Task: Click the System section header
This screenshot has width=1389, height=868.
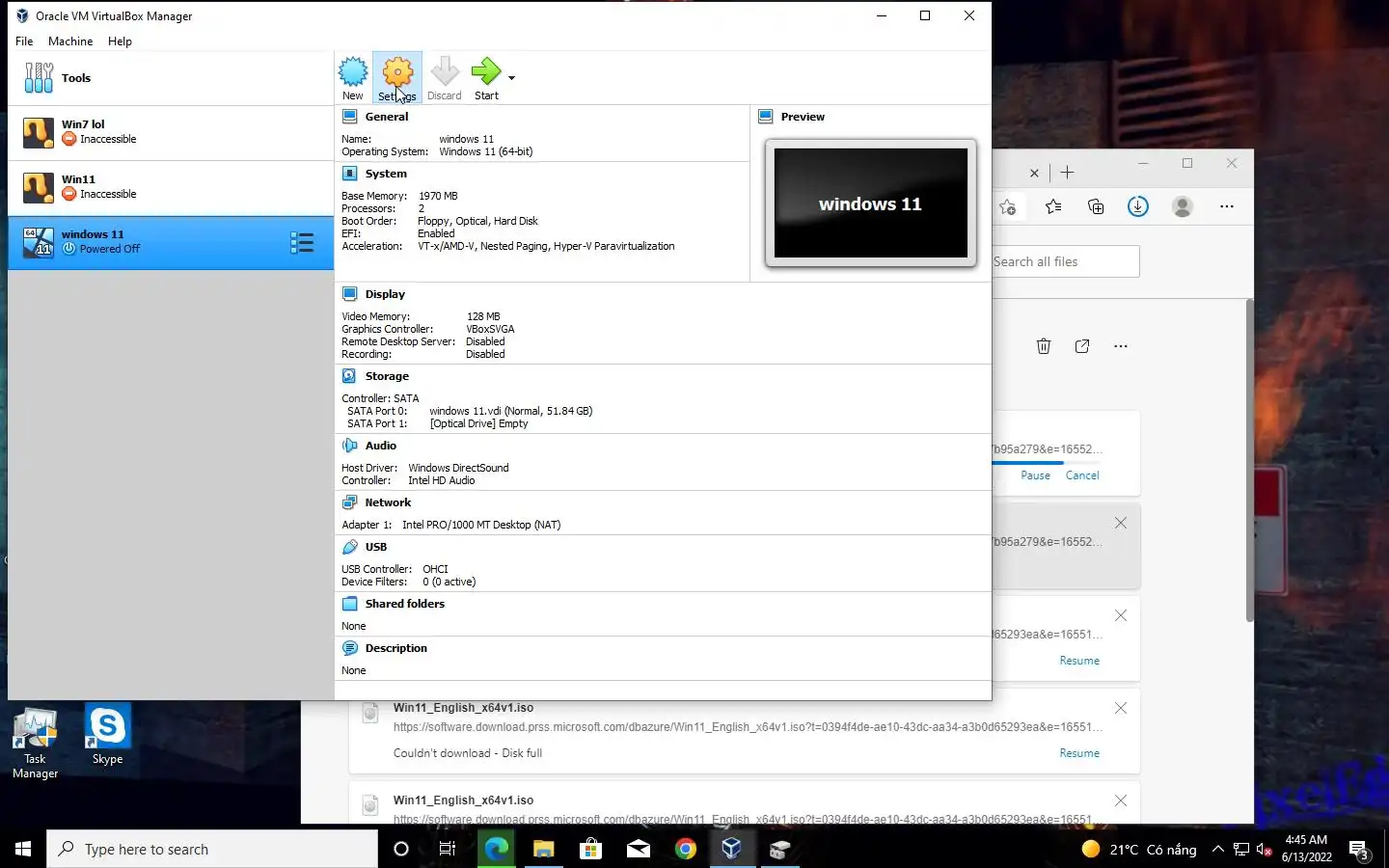Action: [386, 174]
